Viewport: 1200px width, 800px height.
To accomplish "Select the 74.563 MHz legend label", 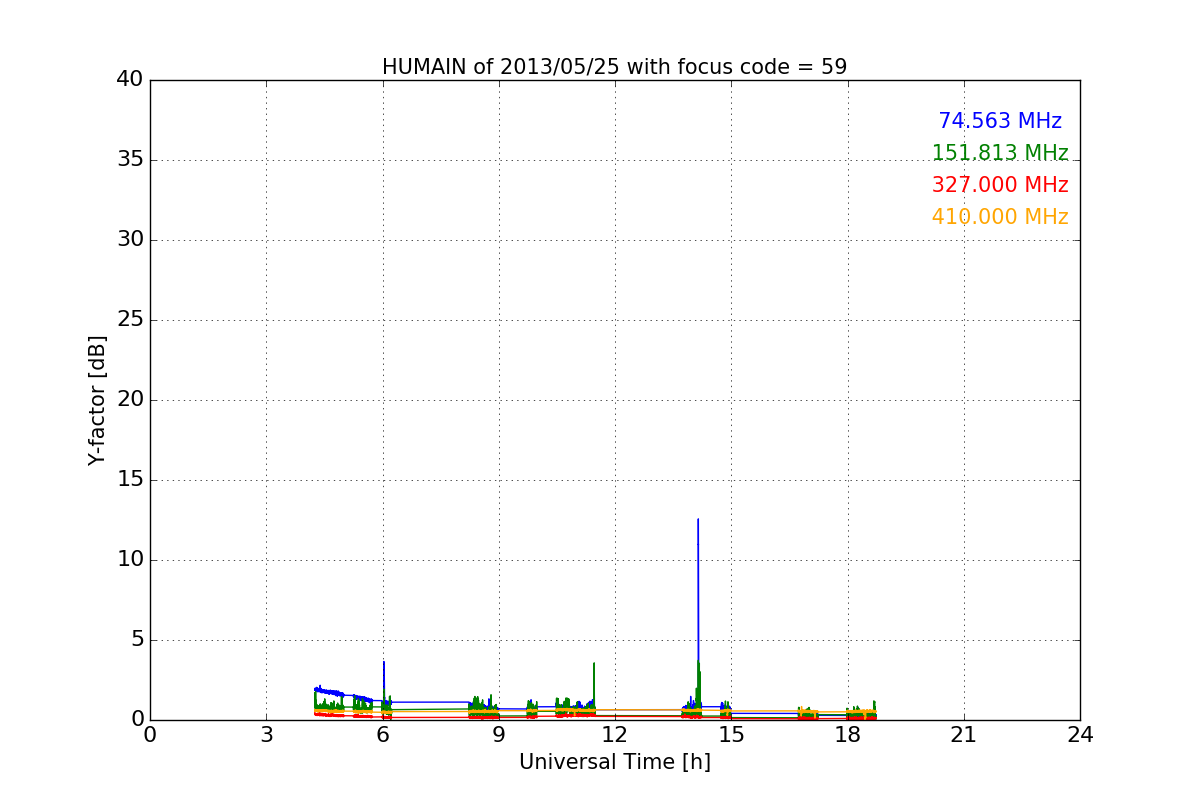I will click(1000, 121).
